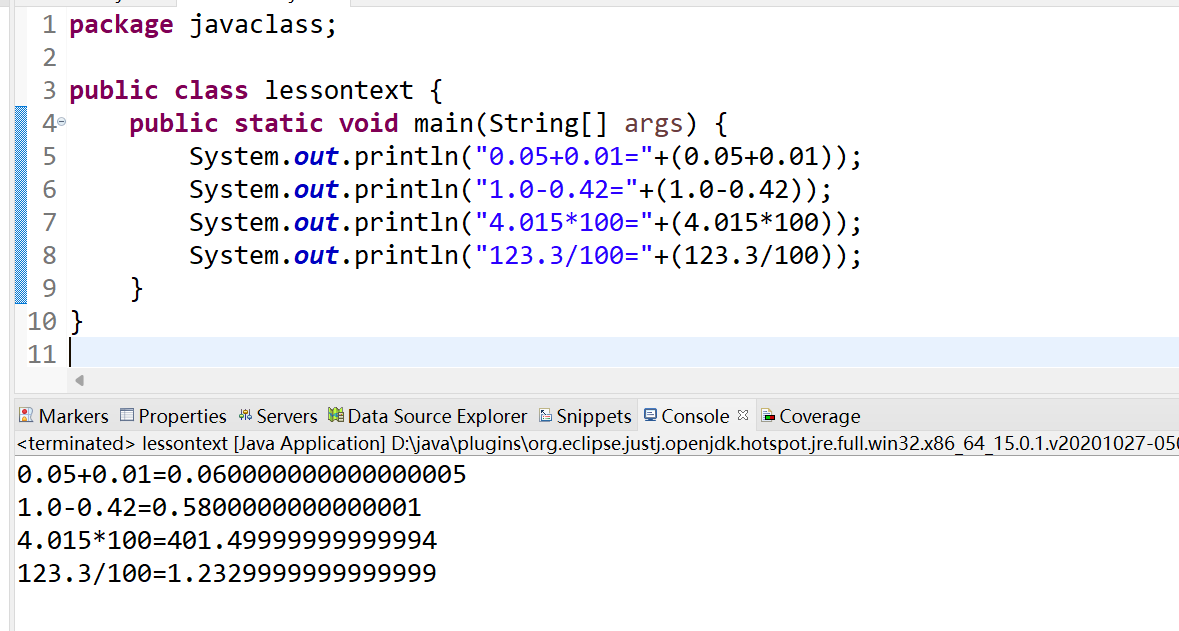Click the 123.3/100 console output line

coord(227,574)
